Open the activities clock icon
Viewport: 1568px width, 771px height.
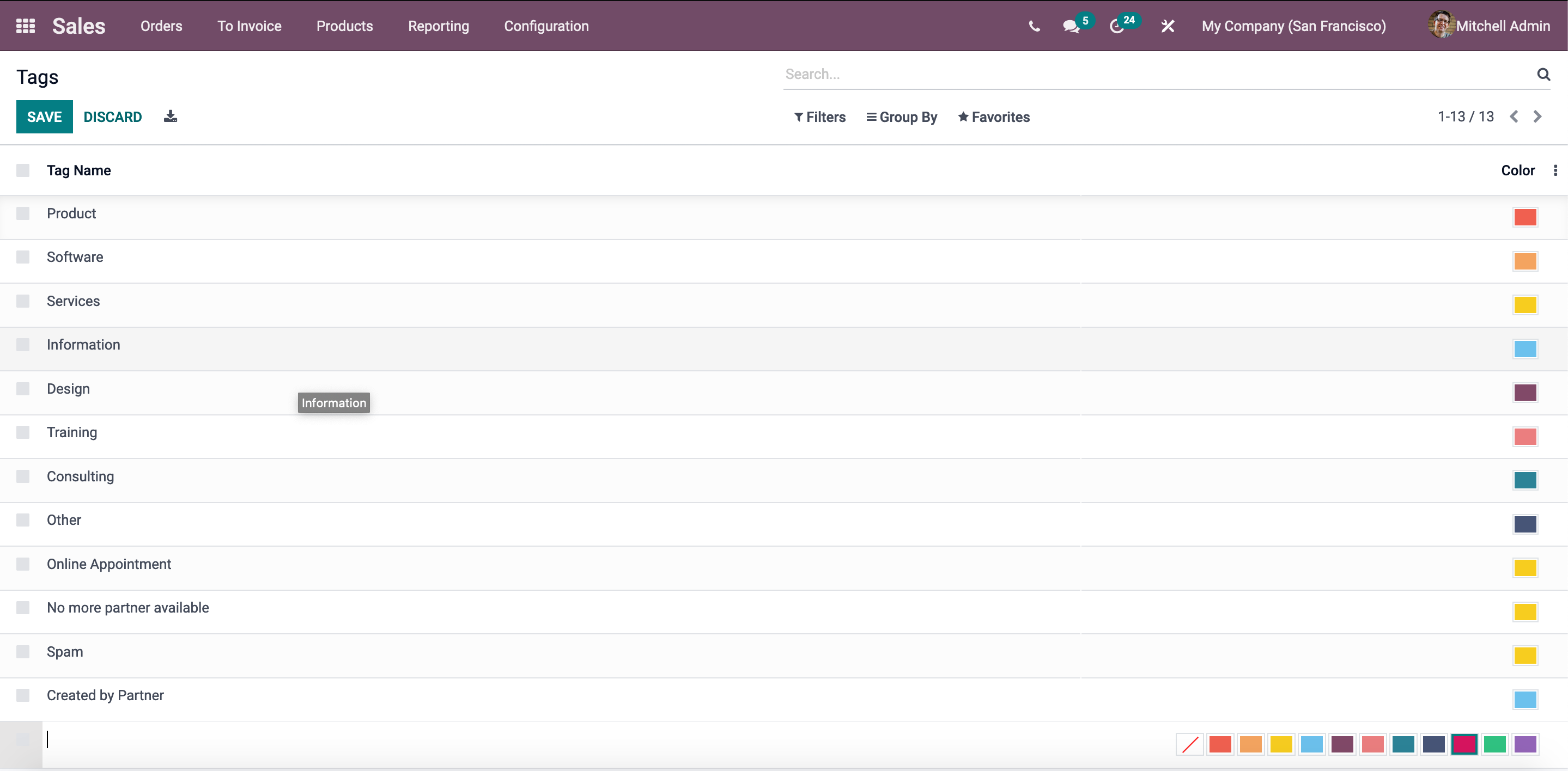(x=1117, y=26)
